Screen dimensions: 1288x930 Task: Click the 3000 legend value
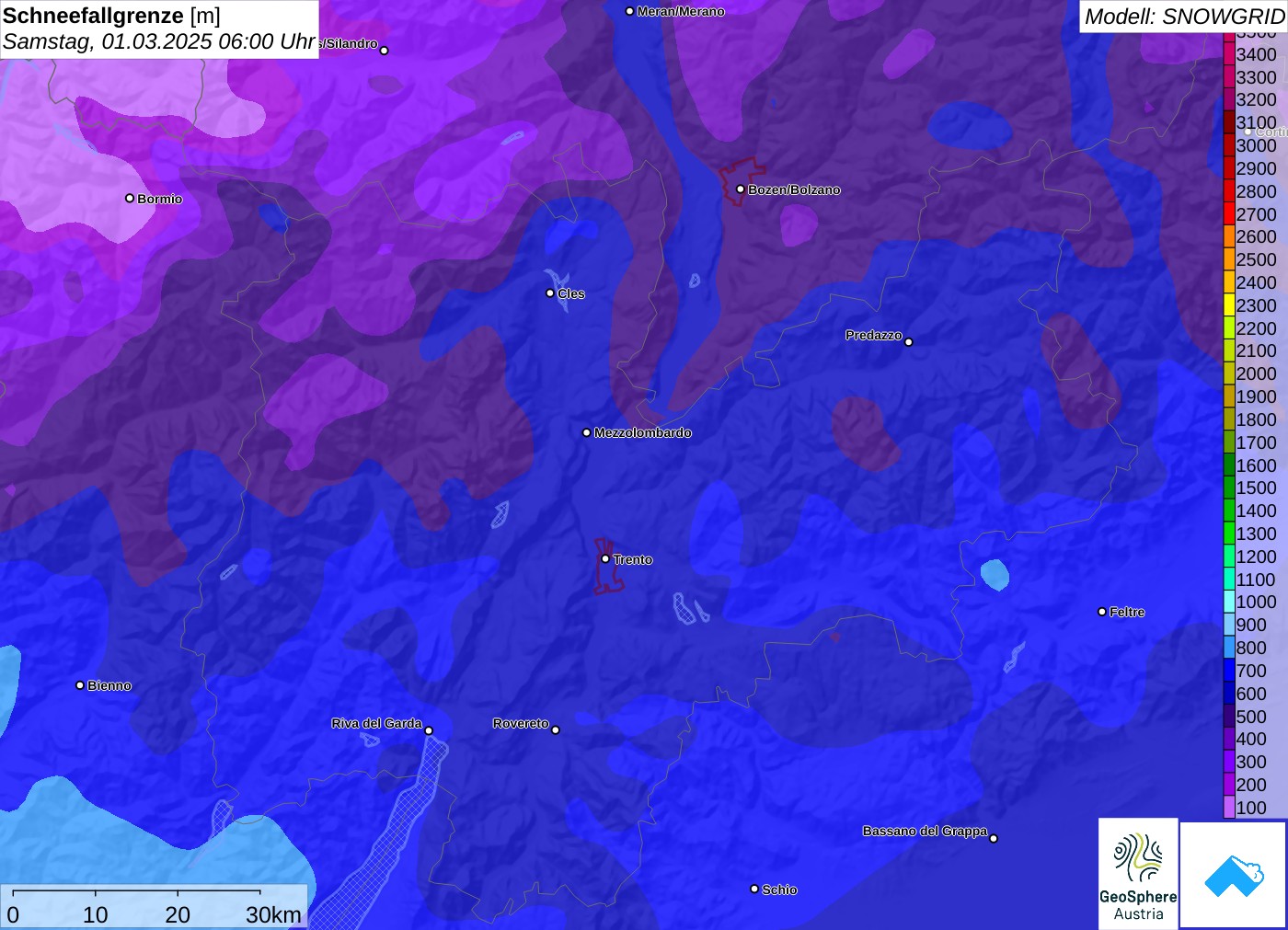tap(1256, 145)
